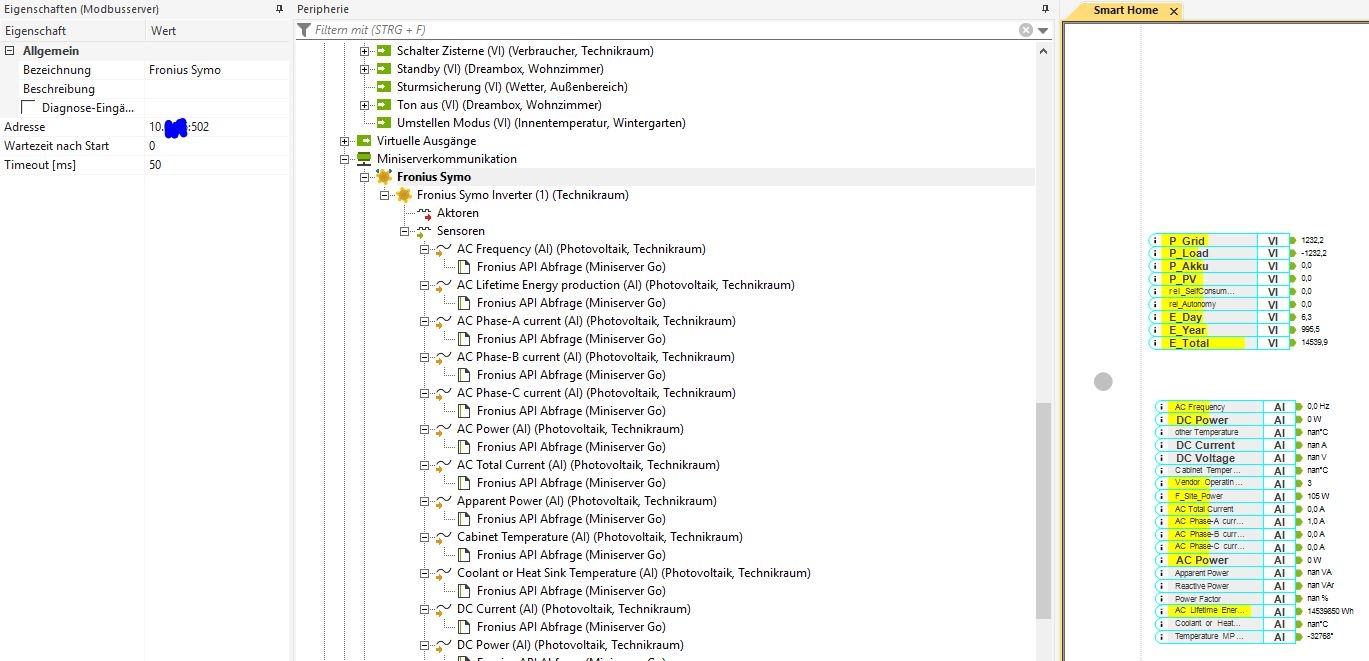The height and width of the screenshot is (661, 1369).
Task: Switch to the Smart Home tab
Action: pyautogui.click(x=1125, y=11)
